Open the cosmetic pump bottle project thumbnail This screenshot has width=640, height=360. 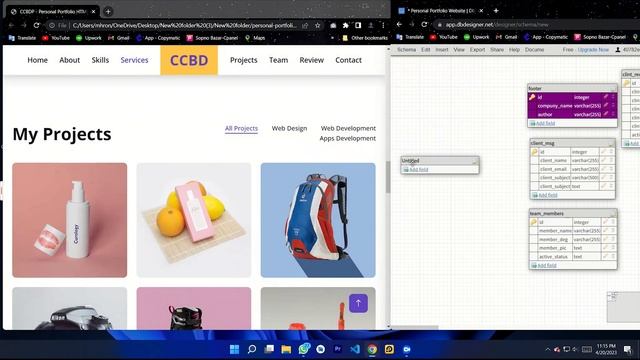click(x=70, y=220)
